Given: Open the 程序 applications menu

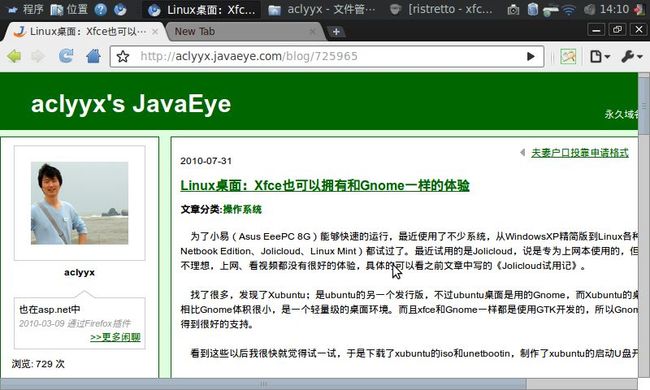Looking at the screenshot, I should click(x=26, y=9).
